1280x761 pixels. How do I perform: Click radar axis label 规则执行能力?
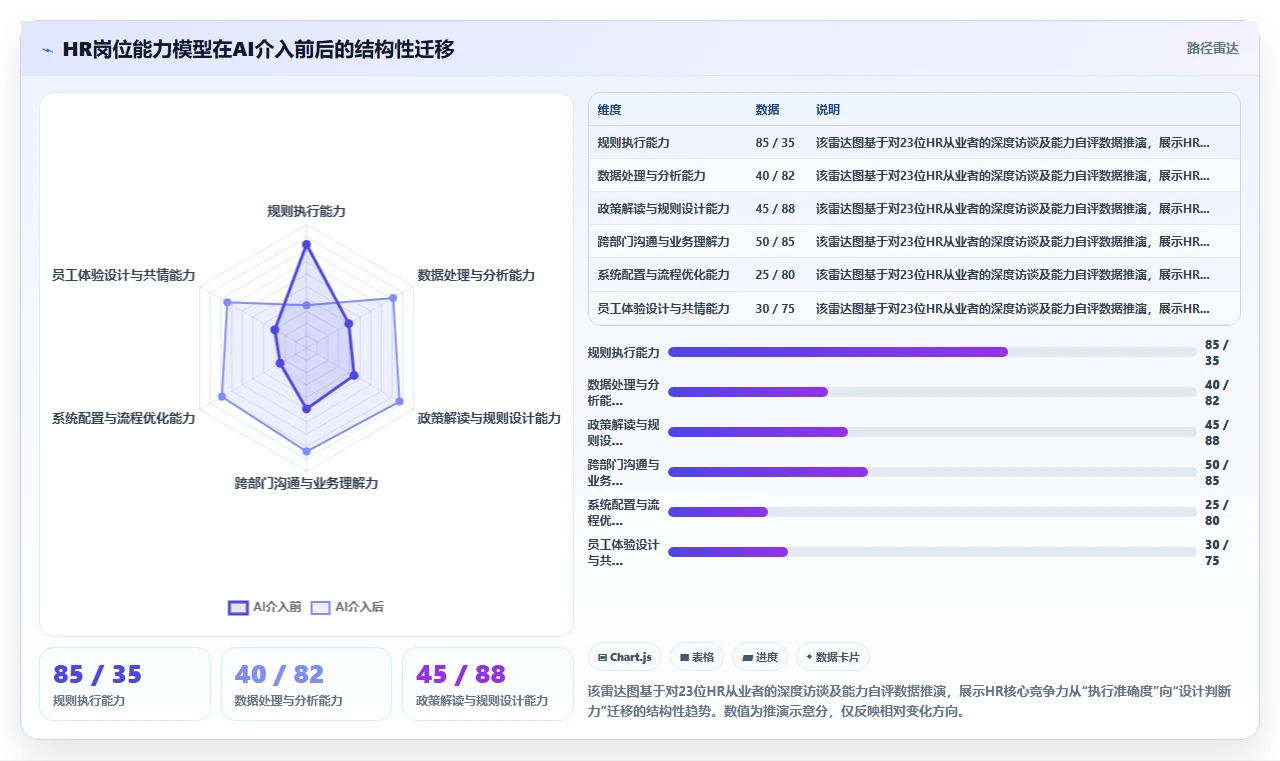tap(306, 211)
